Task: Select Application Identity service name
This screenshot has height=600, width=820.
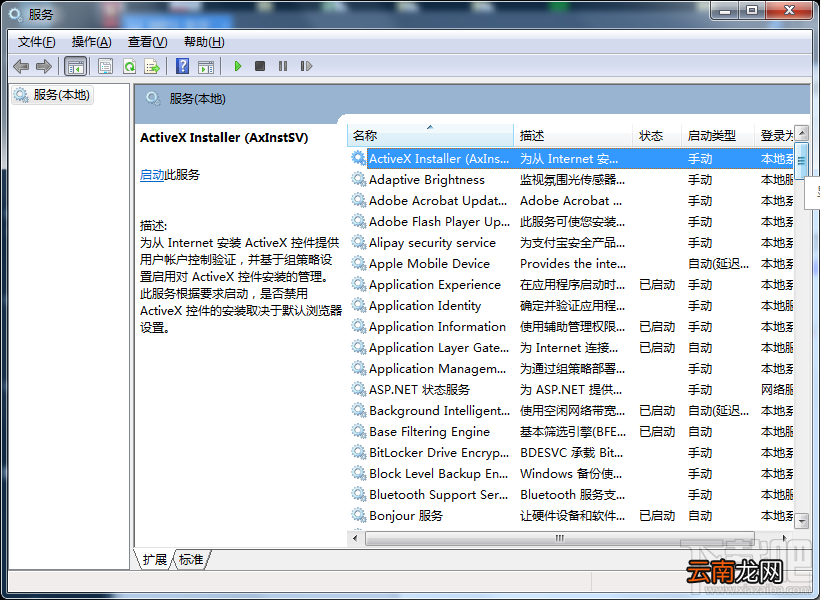Action: [425, 305]
